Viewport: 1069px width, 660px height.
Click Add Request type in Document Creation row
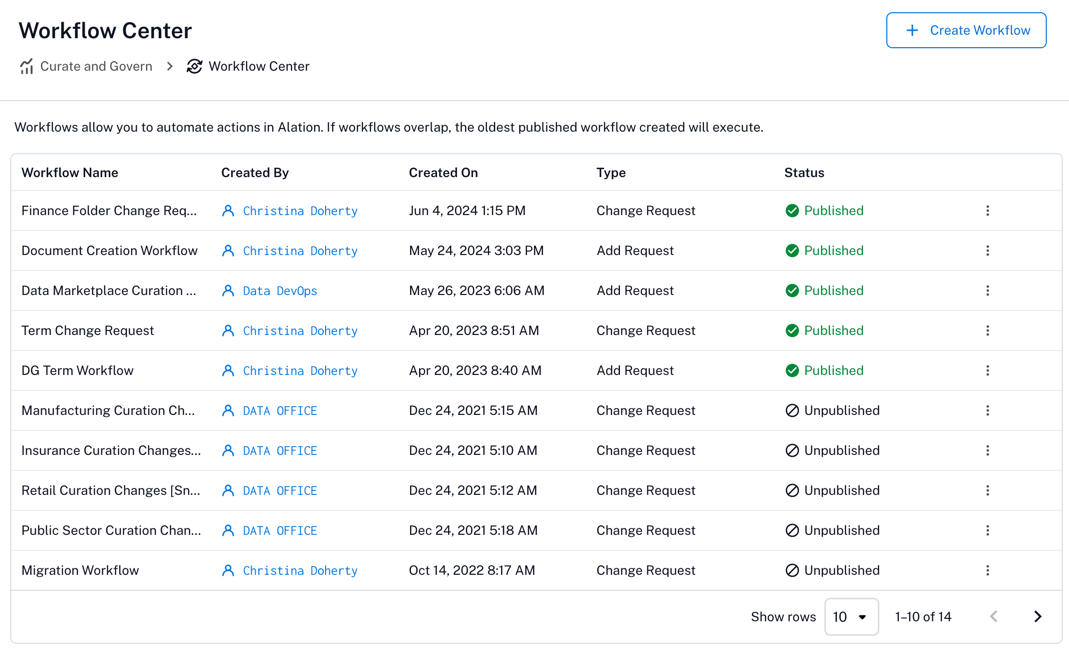[x=635, y=251]
